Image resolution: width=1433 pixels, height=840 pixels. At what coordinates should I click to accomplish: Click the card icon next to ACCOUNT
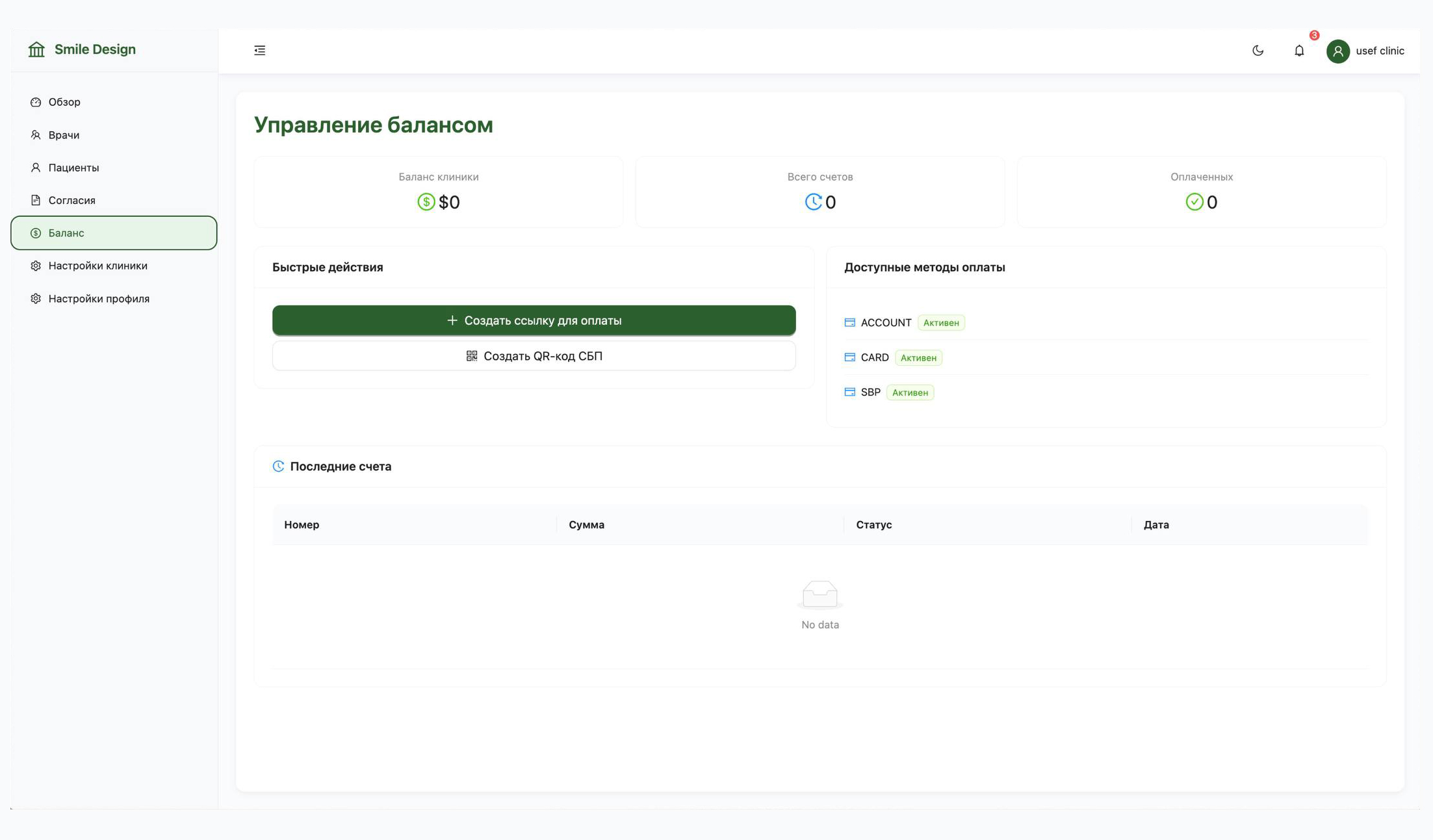pyautogui.click(x=849, y=322)
